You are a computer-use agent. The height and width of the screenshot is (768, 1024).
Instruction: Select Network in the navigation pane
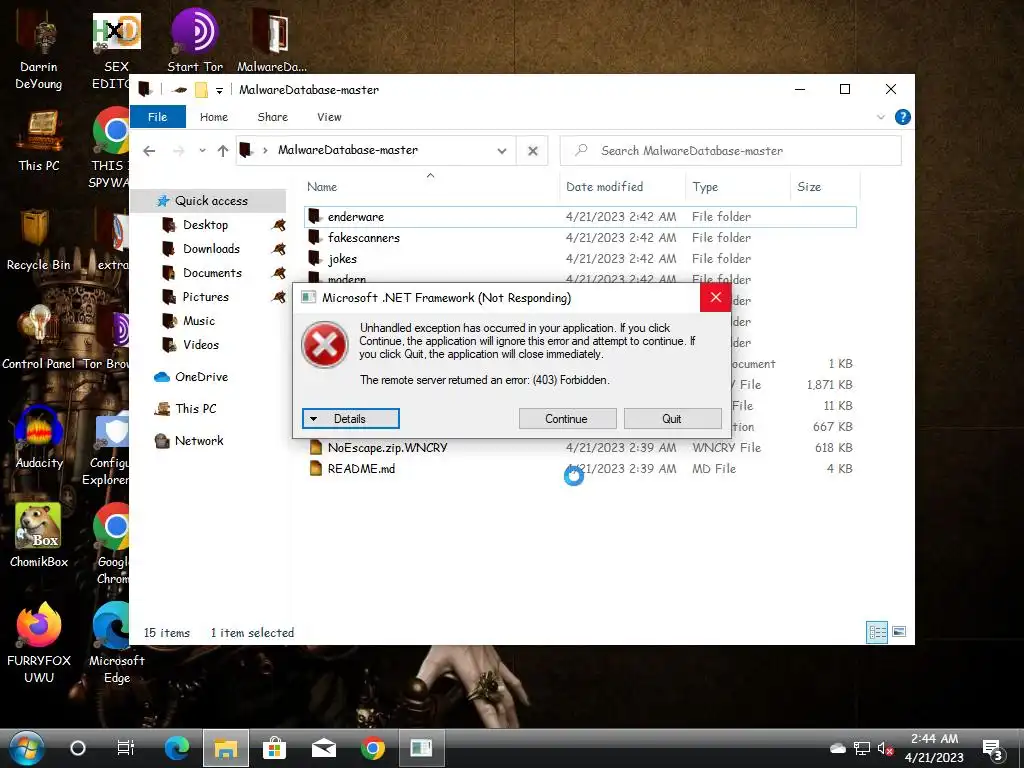199,441
